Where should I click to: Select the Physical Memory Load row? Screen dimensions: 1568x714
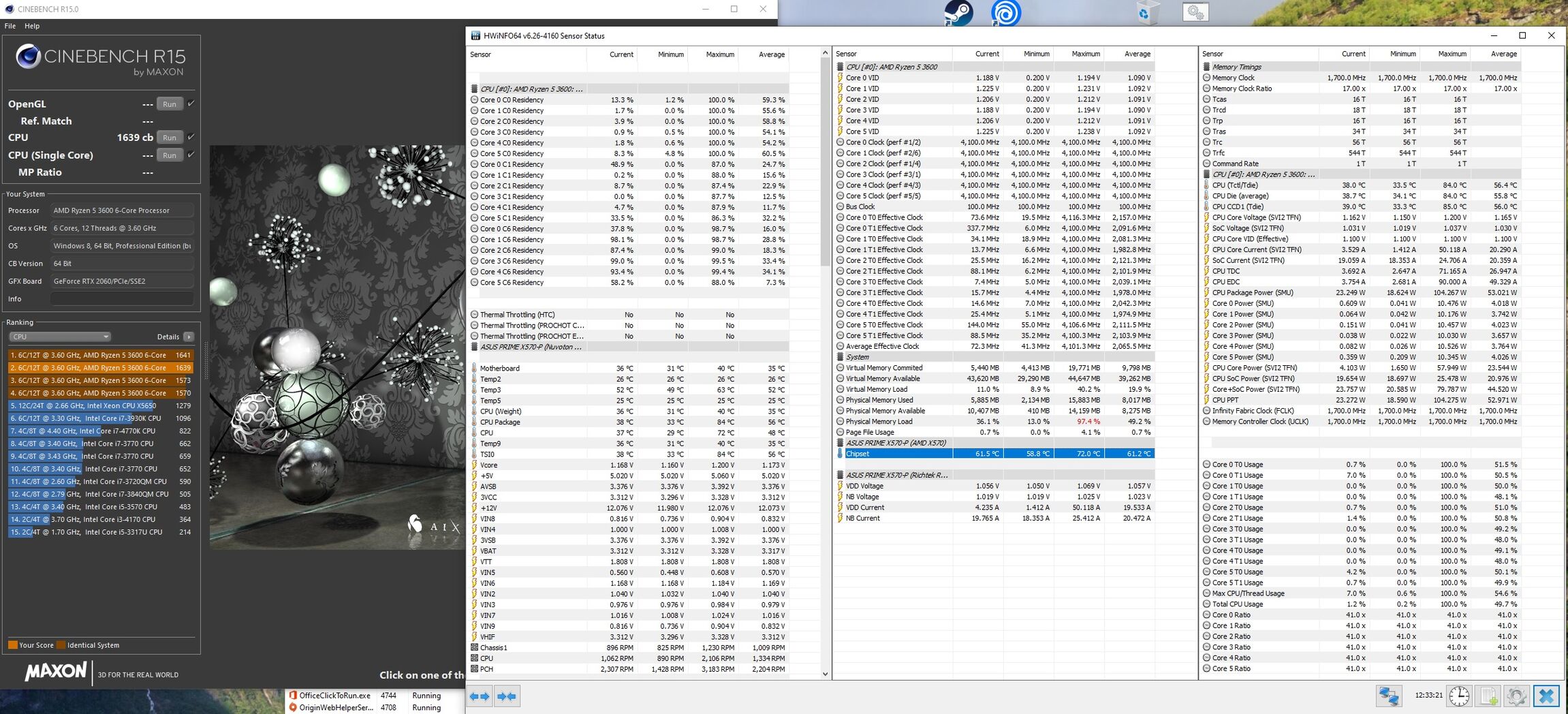995,421
